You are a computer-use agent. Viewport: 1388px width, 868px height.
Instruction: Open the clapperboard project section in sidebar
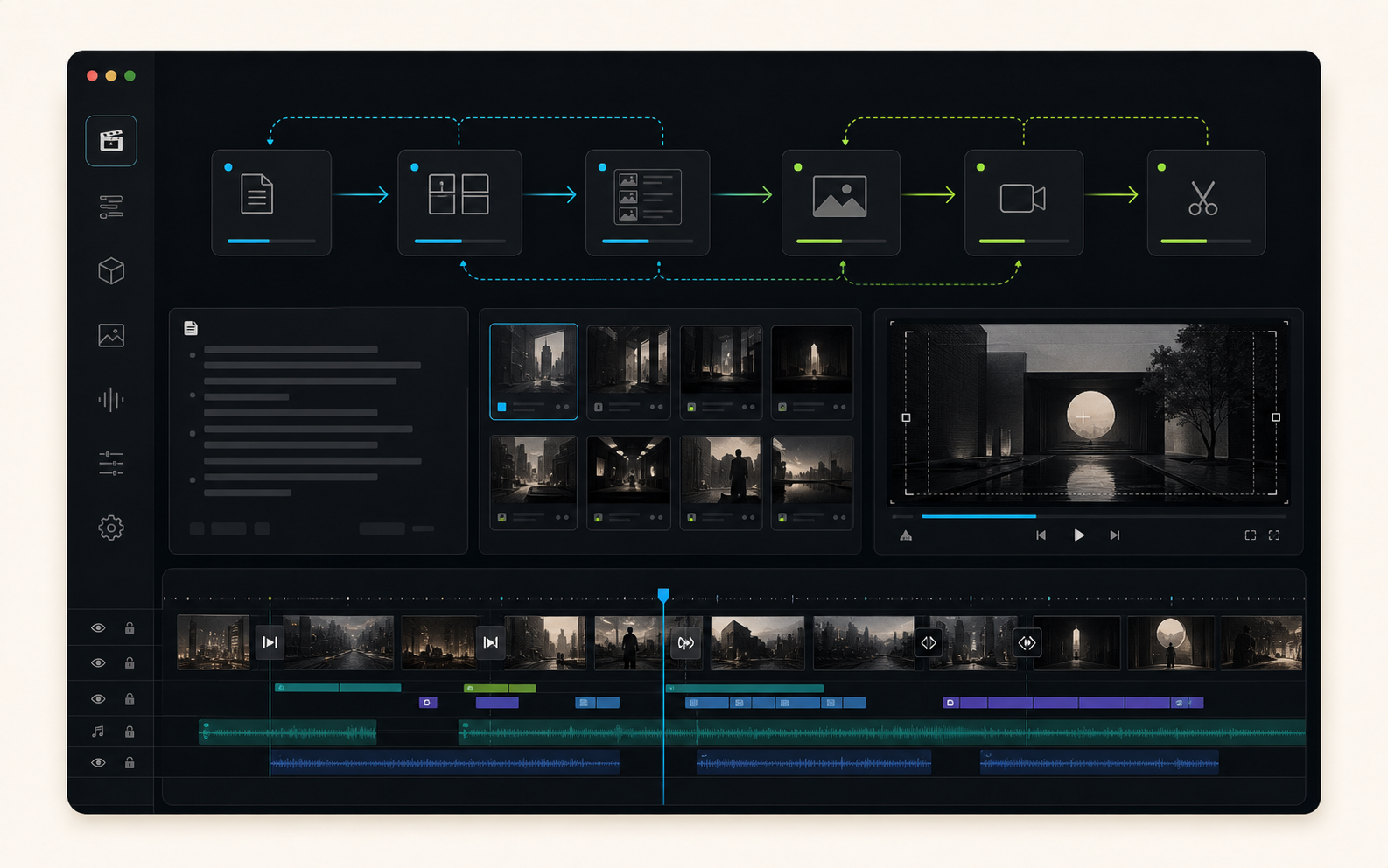[111, 140]
